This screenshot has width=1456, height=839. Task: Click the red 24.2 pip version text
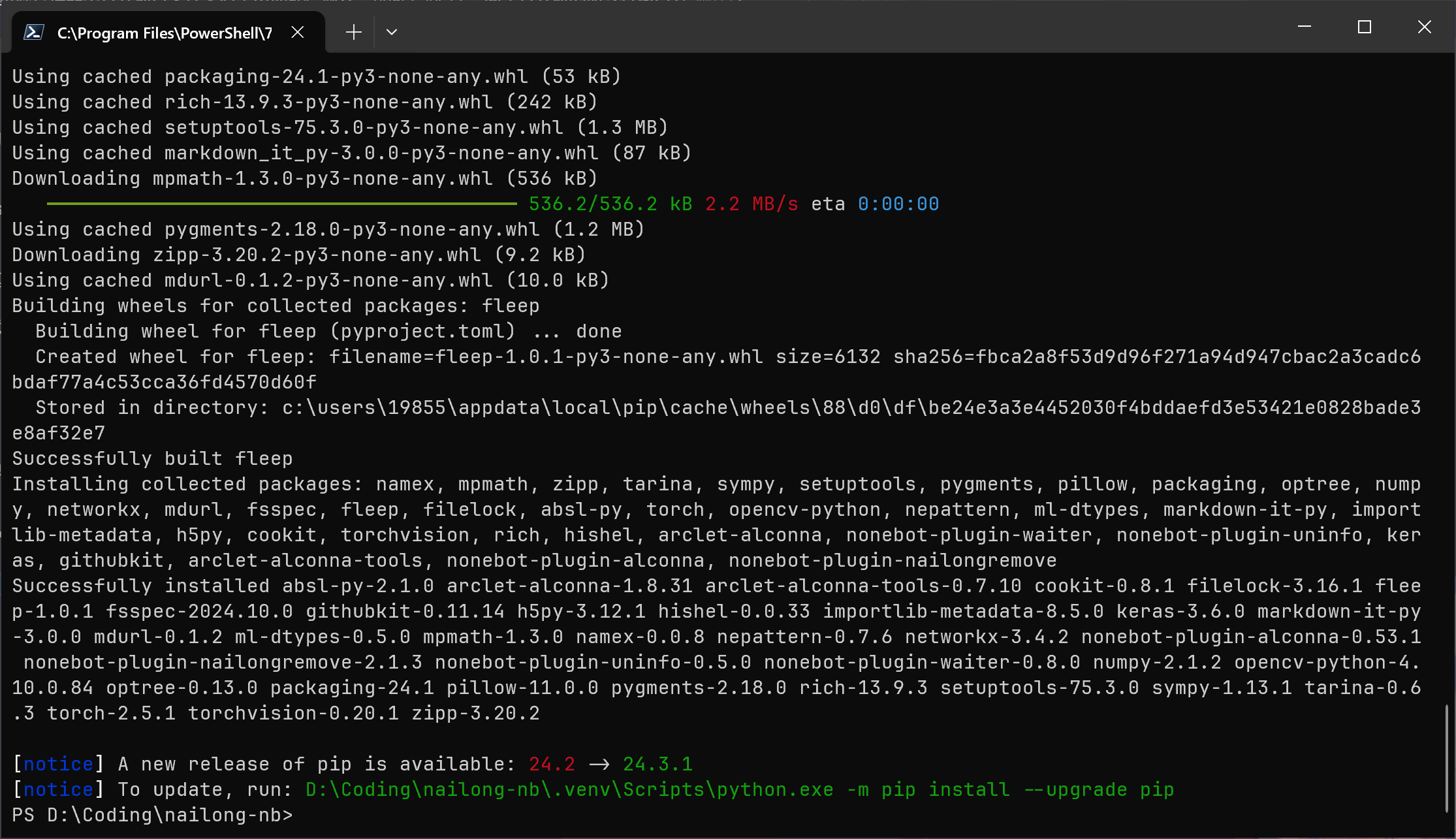(552, 764)
